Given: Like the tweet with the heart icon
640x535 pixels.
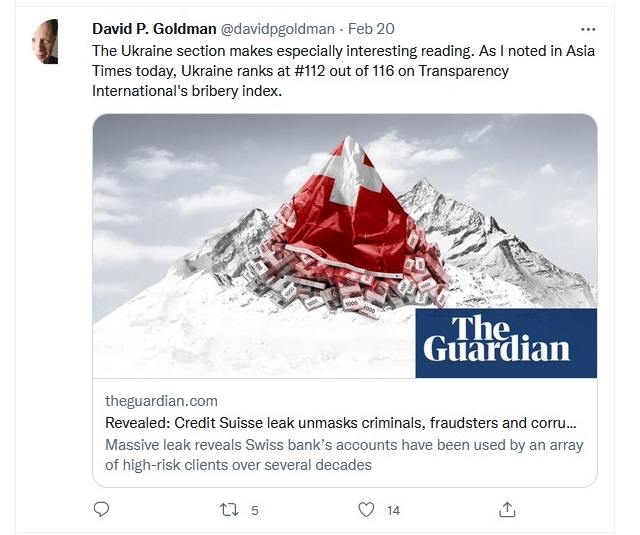Looking at the screenshot, I should tap(366, 510).
